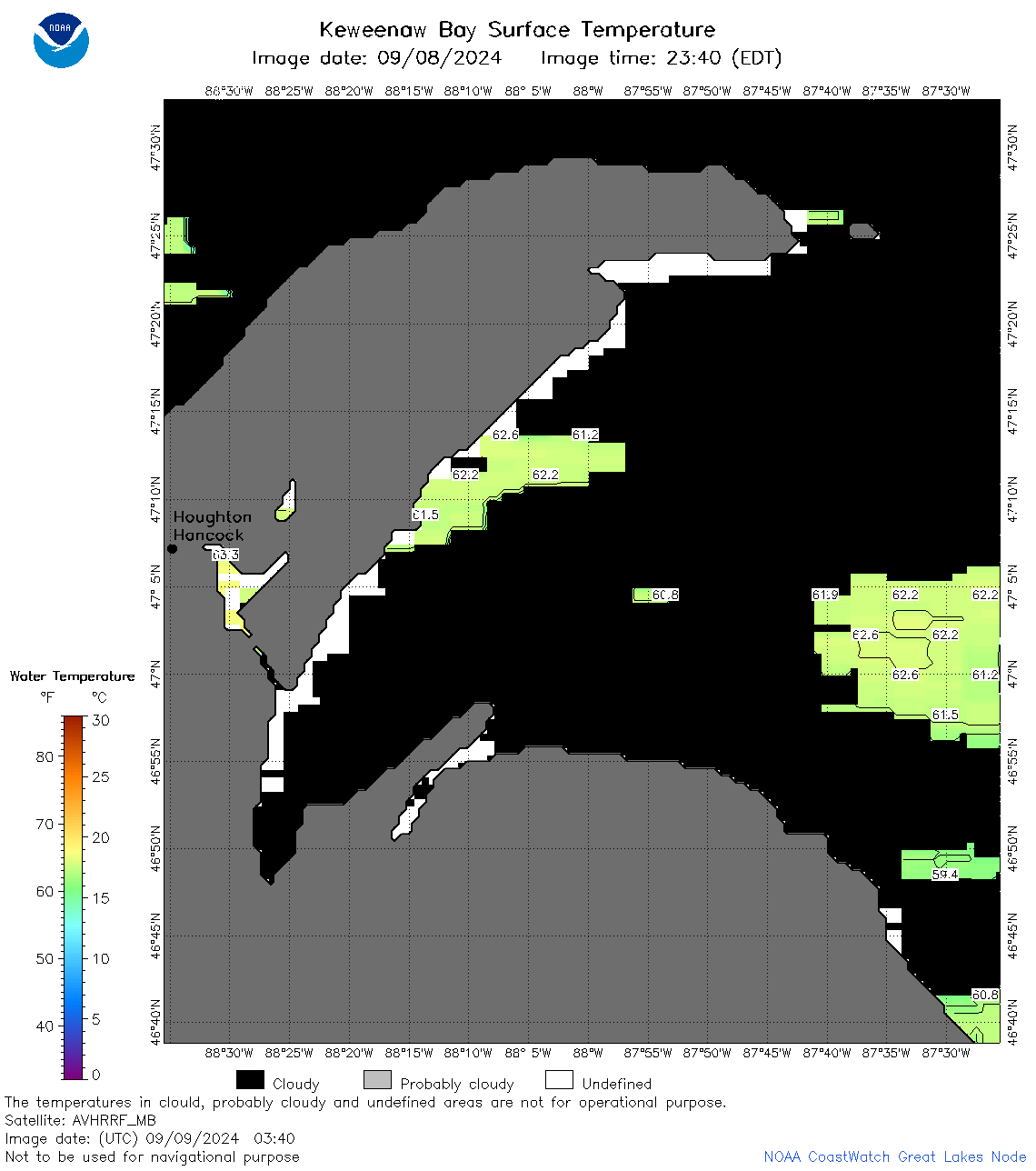Click the 20 tick on the Celsius scale
Viewport: 1036px width, 1171px height.
pyautogui.click(x=101, y=837)
